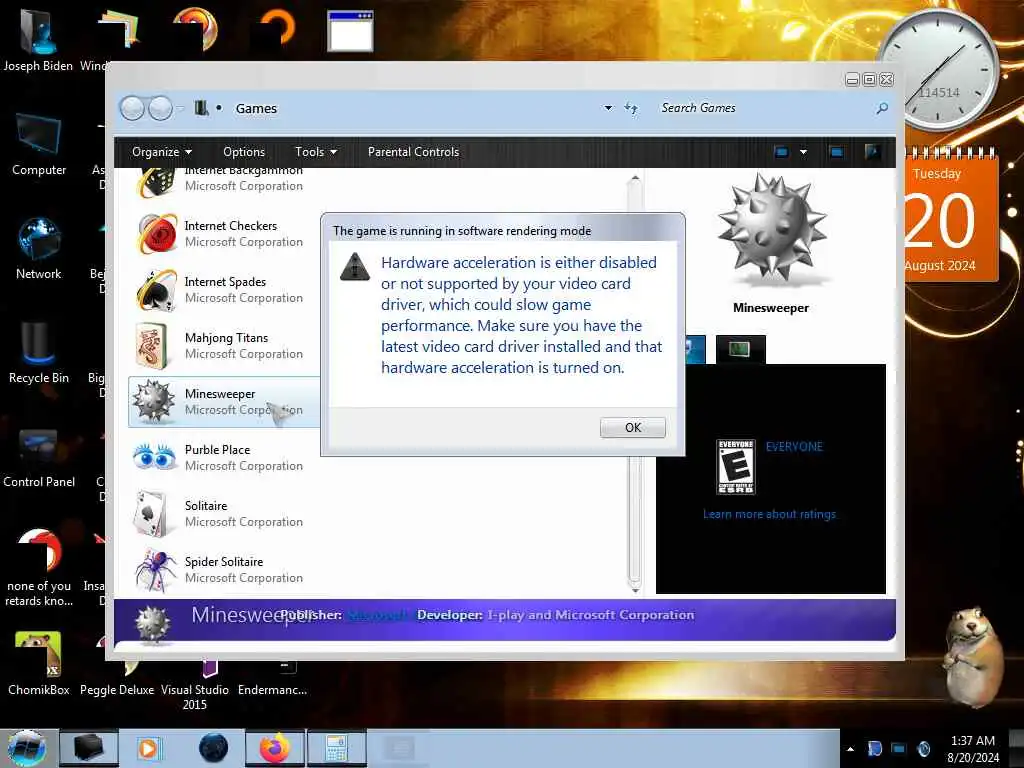Open Options in the Games toolbar
Screen dimensions: 1024x768
point(244,152)
